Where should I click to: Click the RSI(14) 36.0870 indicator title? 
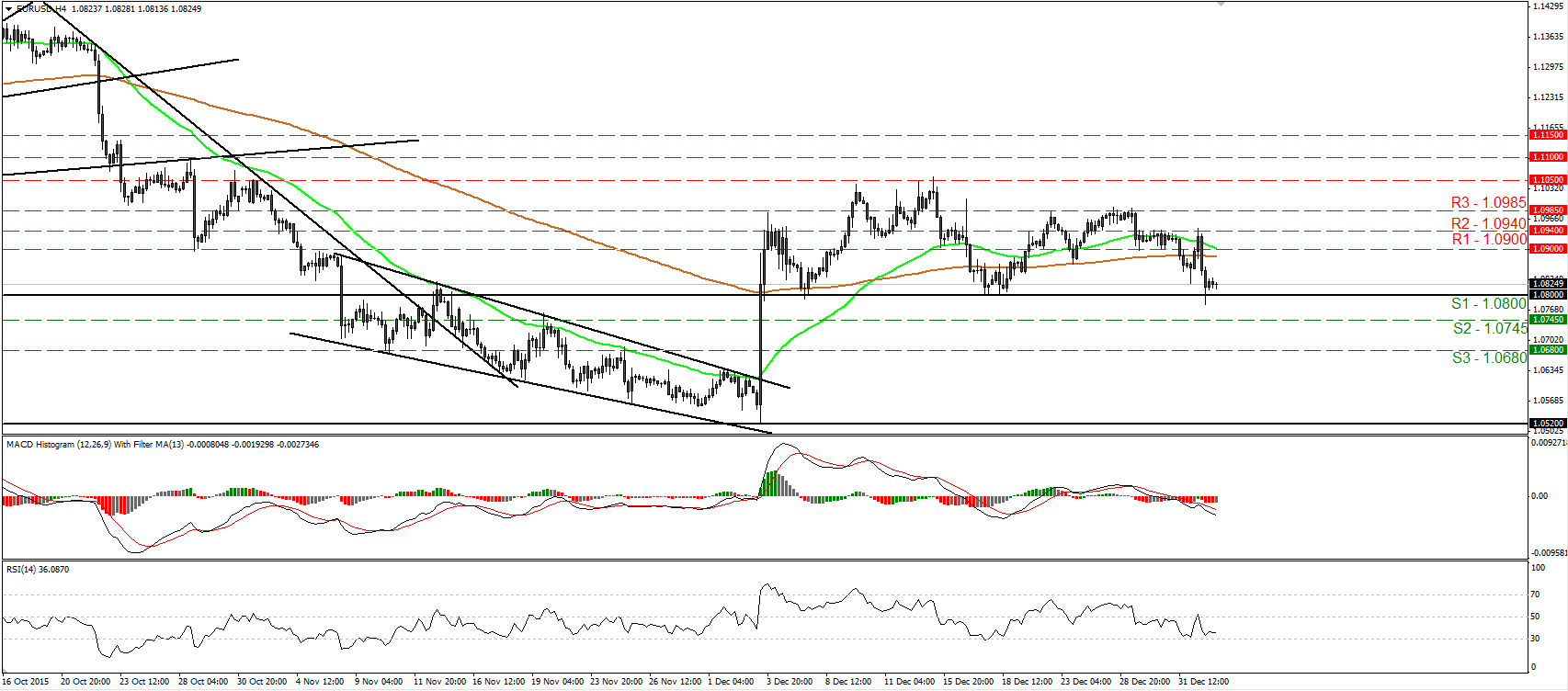pyautogui.click(x=38, y=570)
